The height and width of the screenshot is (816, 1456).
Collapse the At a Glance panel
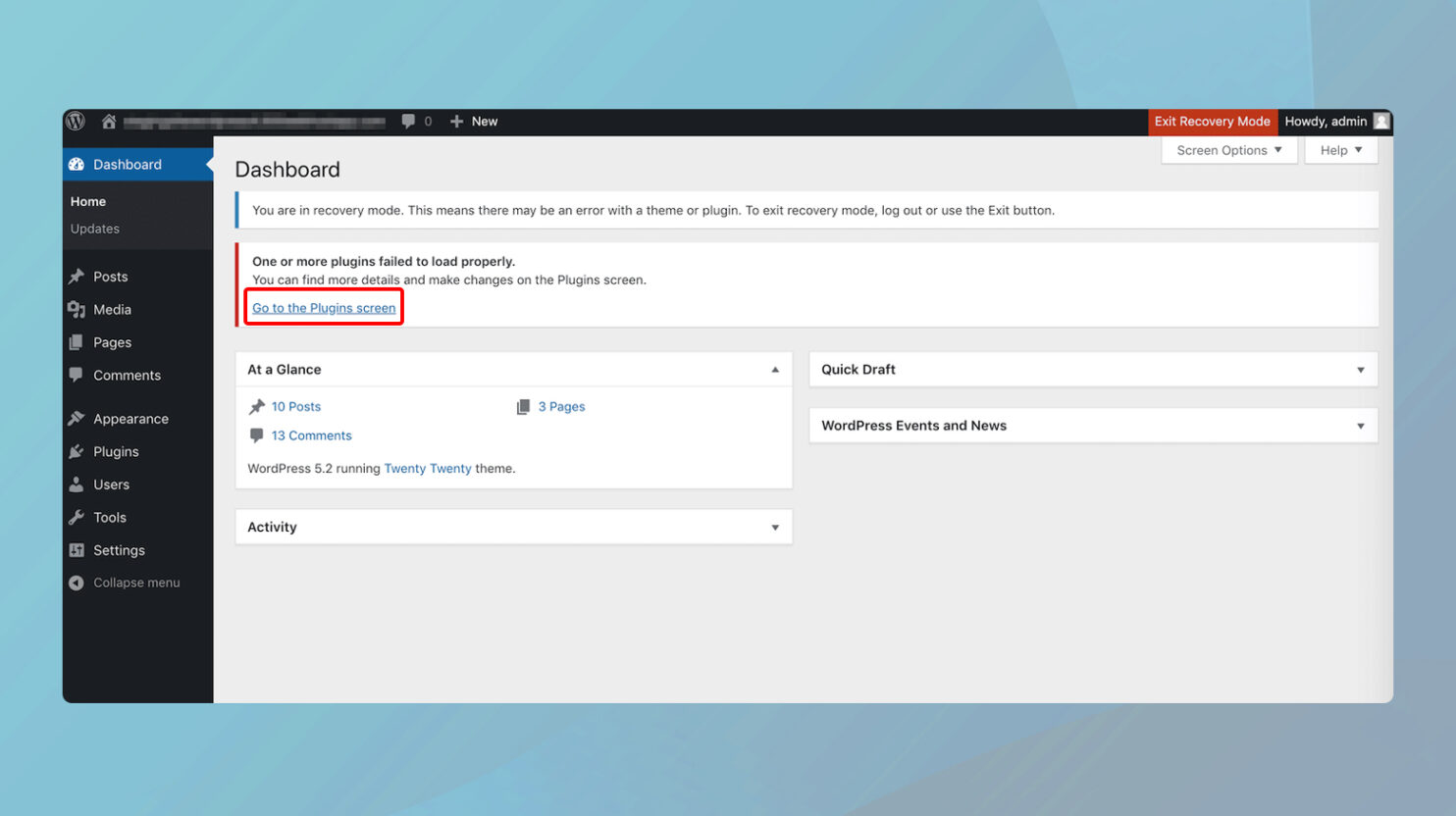click(x=775, y=369)
